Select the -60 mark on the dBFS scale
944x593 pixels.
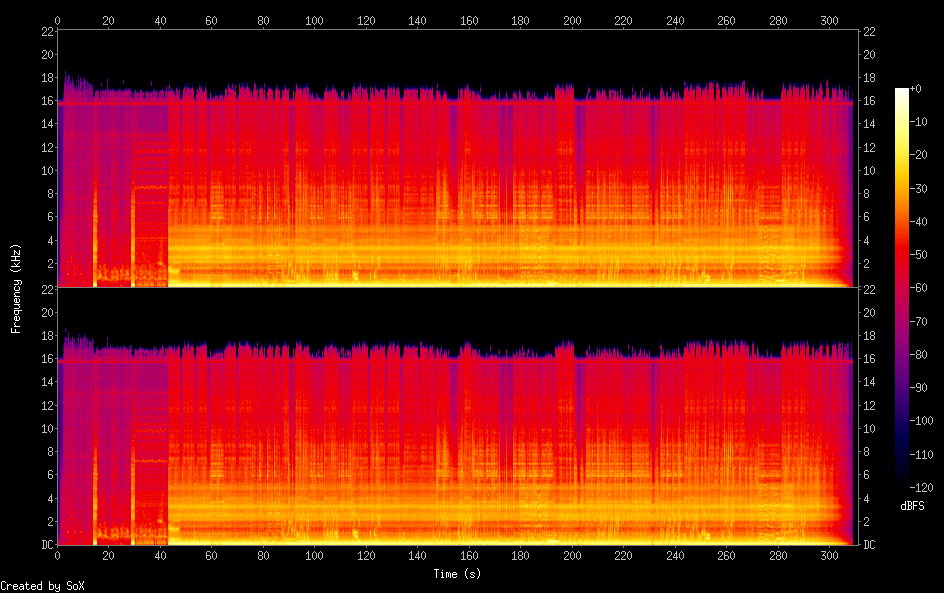pyautogui.click(x=925, y=288)
